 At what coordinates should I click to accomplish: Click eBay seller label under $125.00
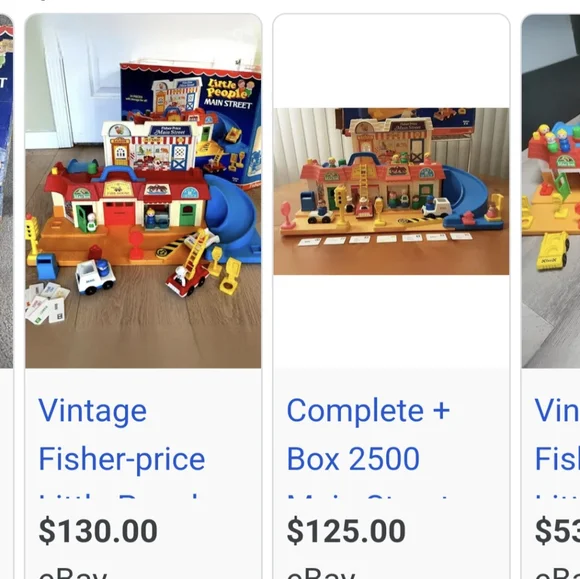click(x=321, y=573)
